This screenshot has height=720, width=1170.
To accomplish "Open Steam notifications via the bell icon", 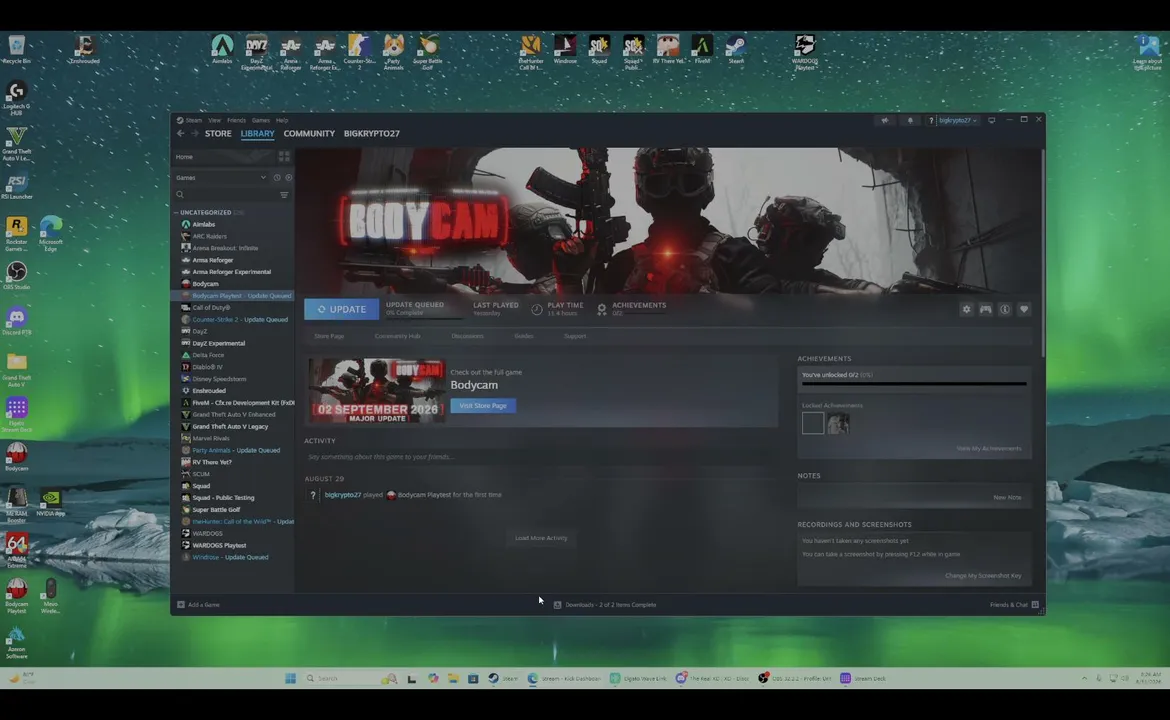I will pyautogui.click(x=910, y=120).
